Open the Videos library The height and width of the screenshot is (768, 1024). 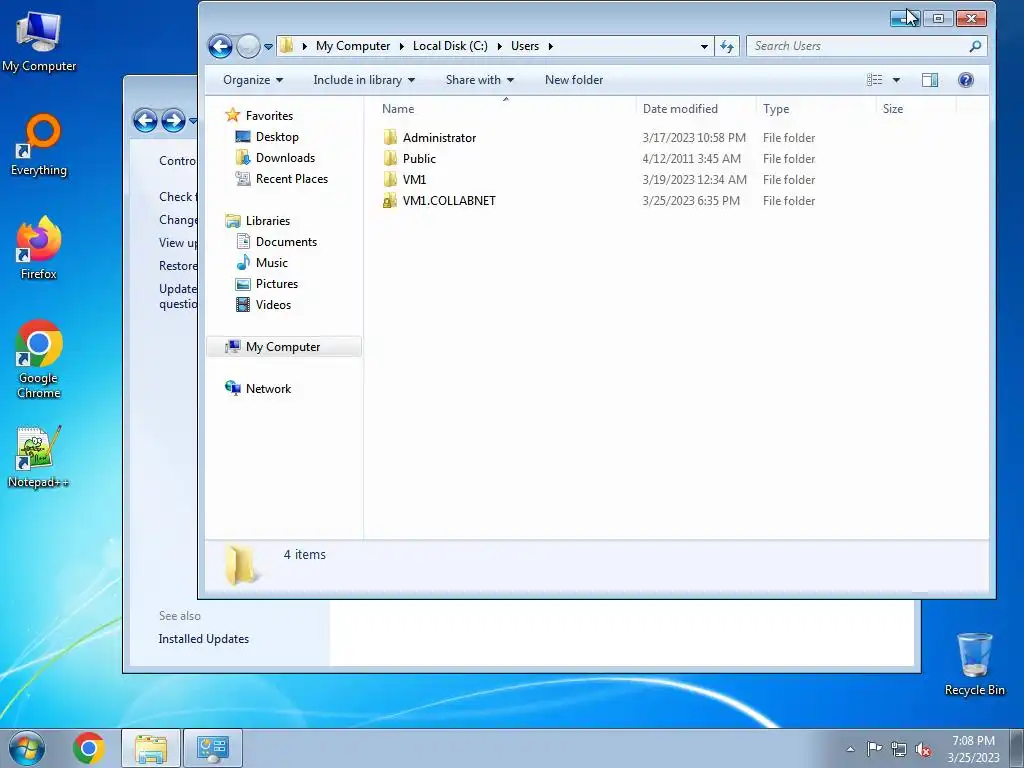(x=273, y=304)
